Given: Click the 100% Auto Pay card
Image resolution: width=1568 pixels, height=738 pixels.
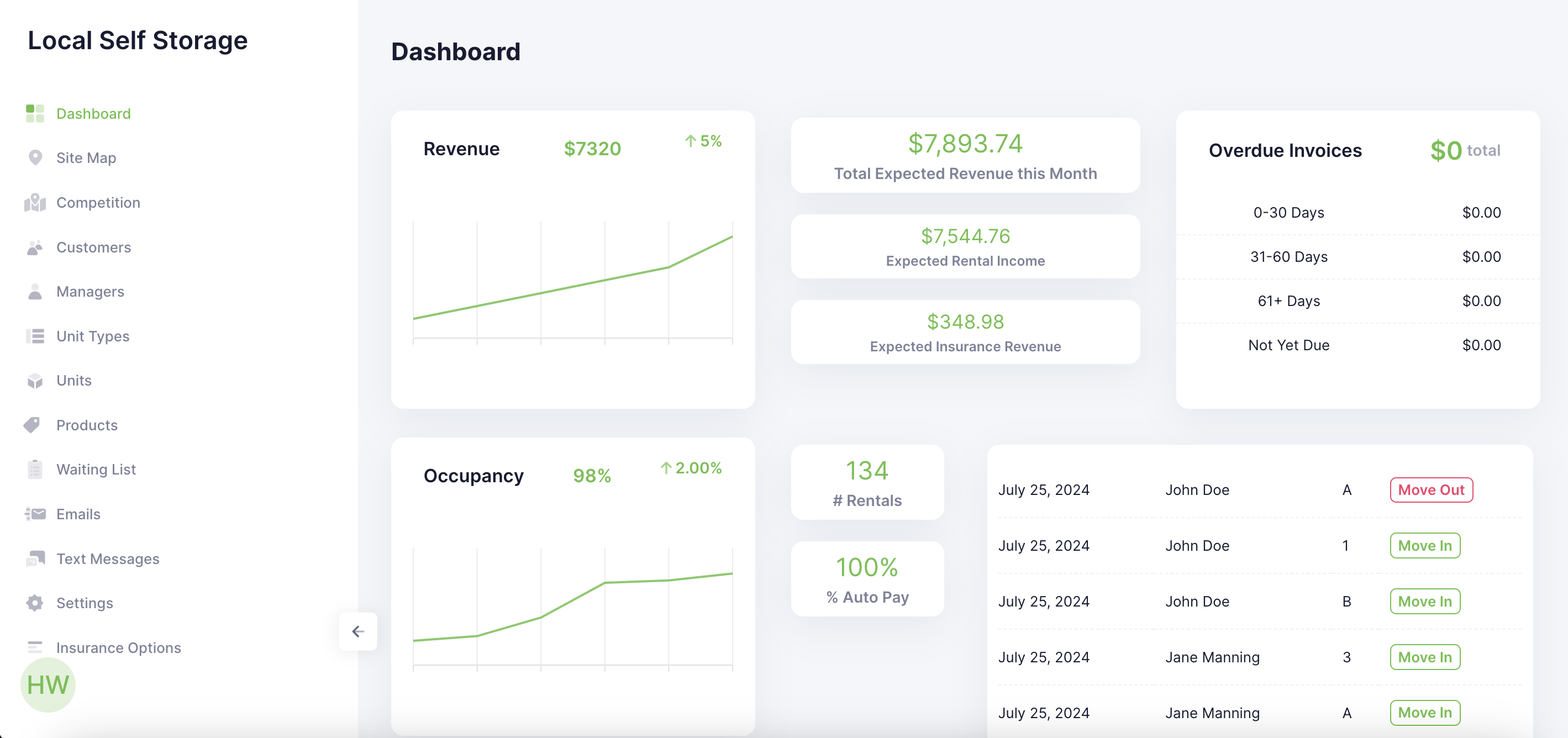Looking at the screenshot, I should coord(867,579).
